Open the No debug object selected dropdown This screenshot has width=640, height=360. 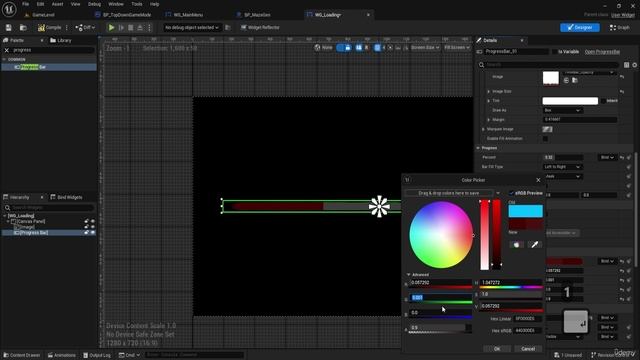(191, 27)
